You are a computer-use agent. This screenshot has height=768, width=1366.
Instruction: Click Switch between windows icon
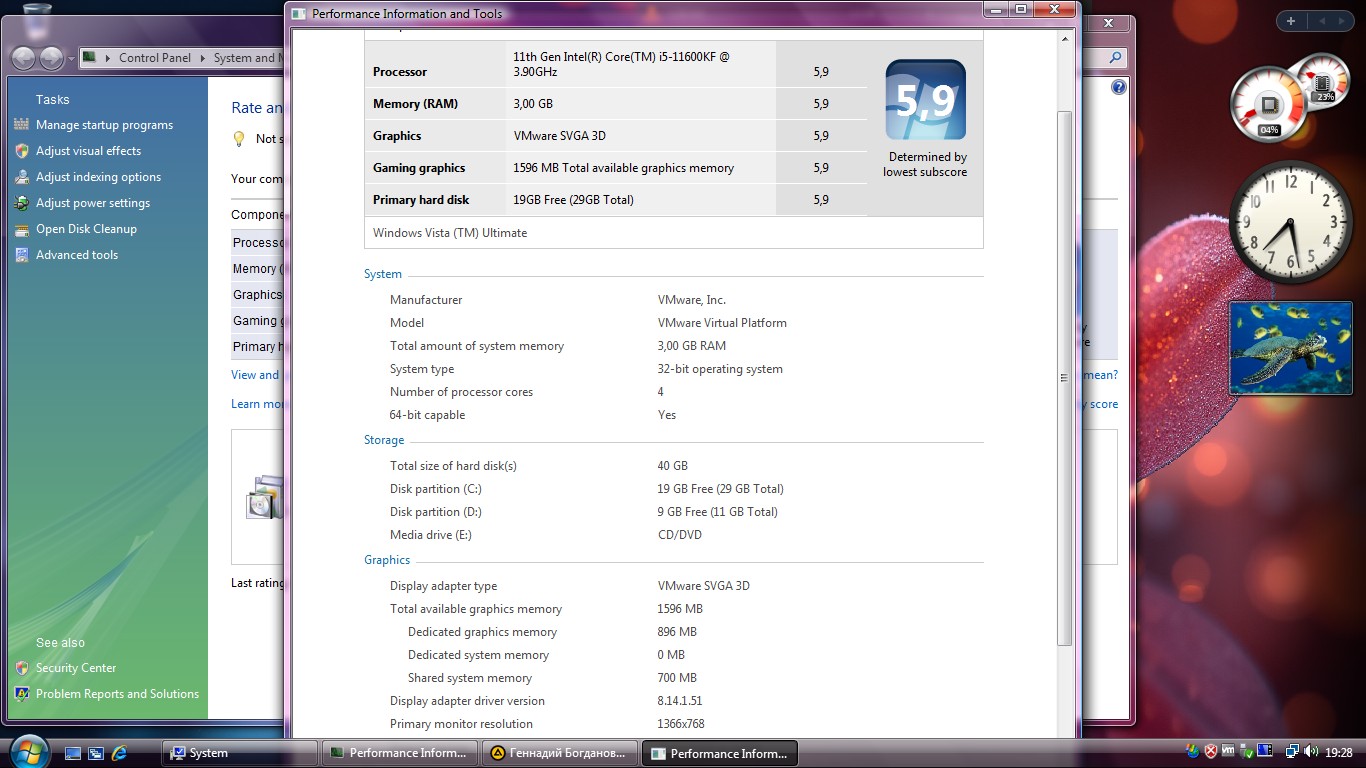96,753
